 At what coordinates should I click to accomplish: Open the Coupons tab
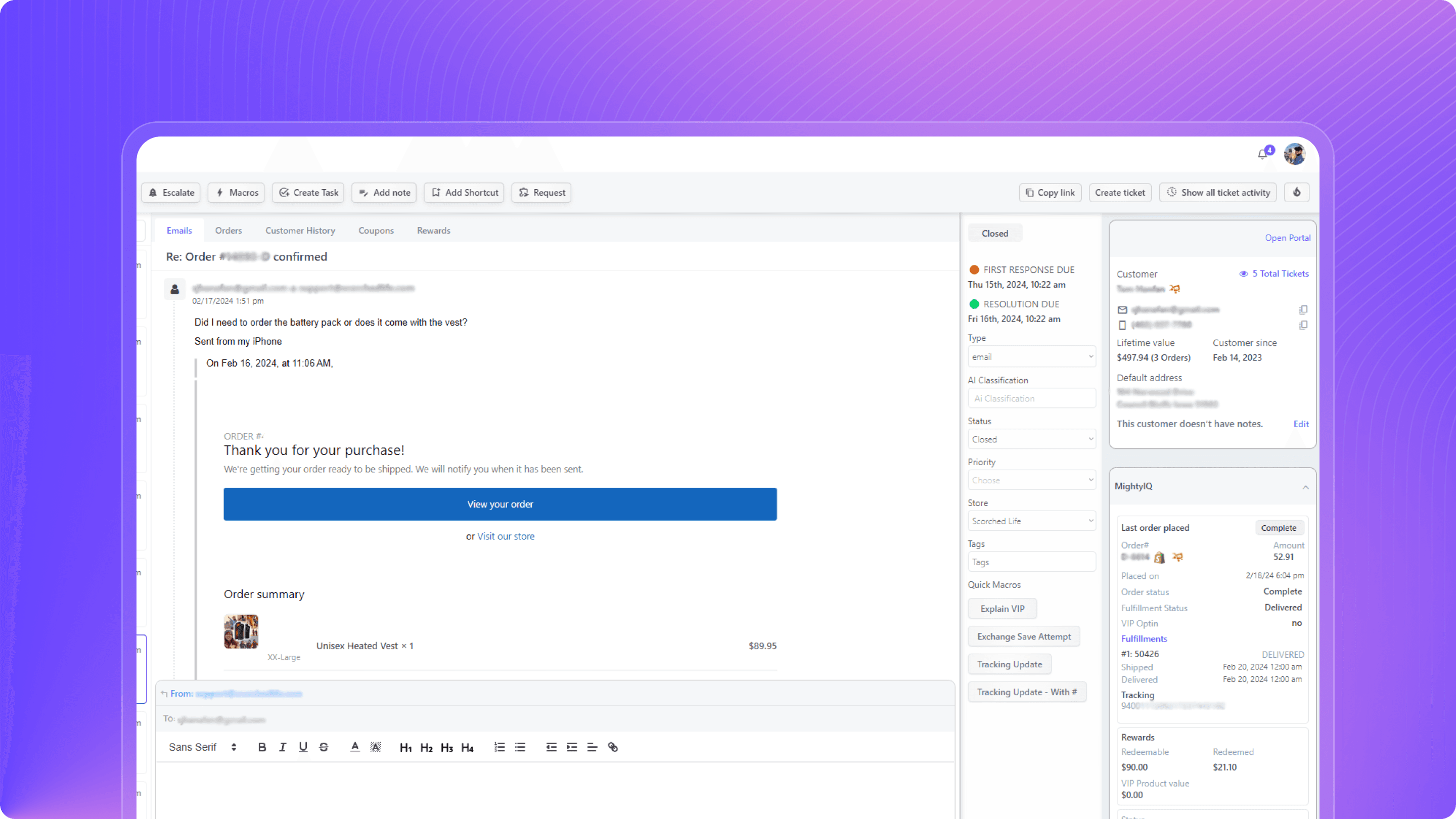[x=376, y=231]
